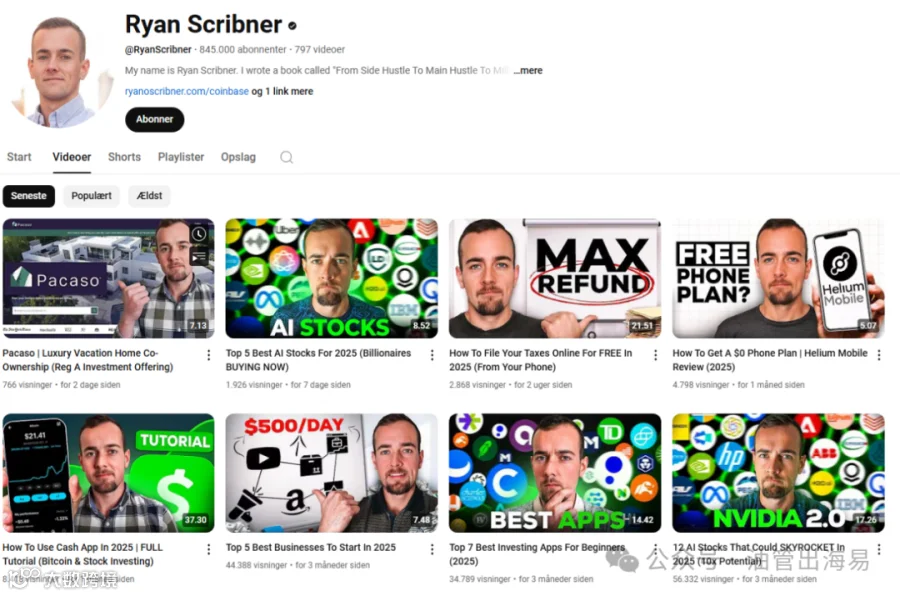Viewport: 900px width, 596px height.
Task: Open menu for Top 5 Businesses video
Action: [432, 549]
